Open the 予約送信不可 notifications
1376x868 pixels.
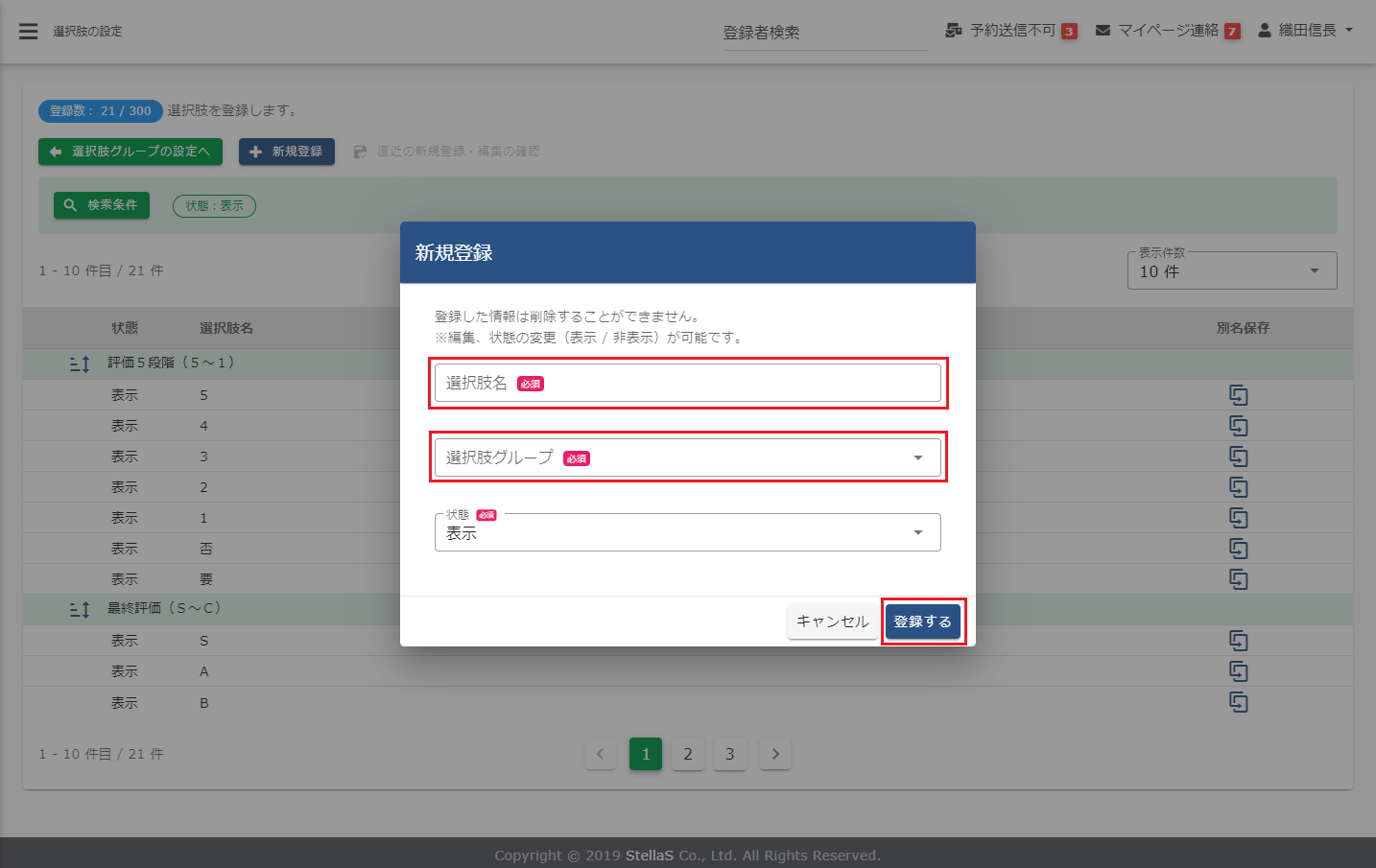click(x=1010, y=31)
